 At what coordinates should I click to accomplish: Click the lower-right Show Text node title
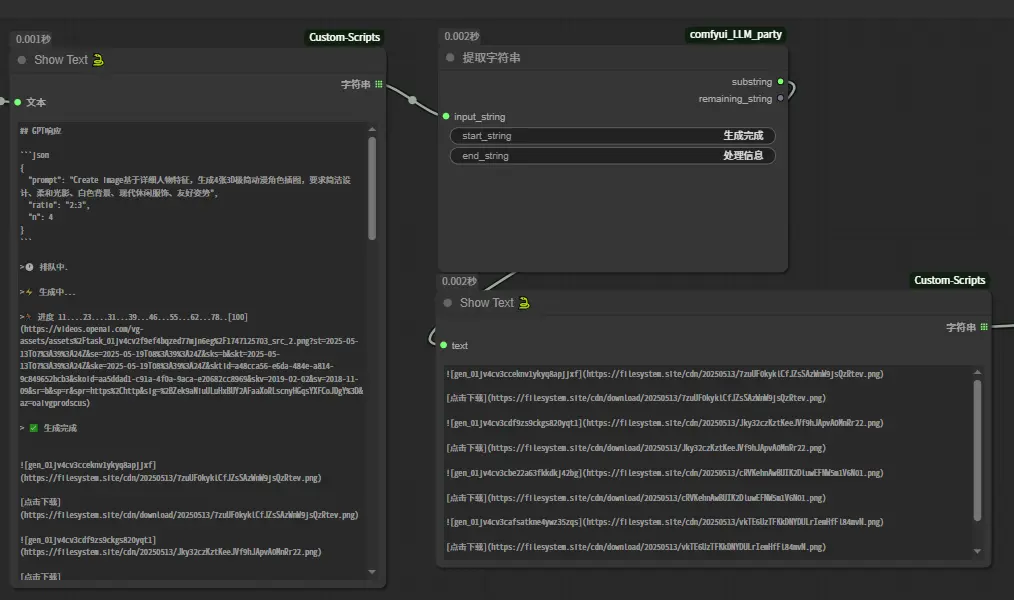click(x=486, y=303)
